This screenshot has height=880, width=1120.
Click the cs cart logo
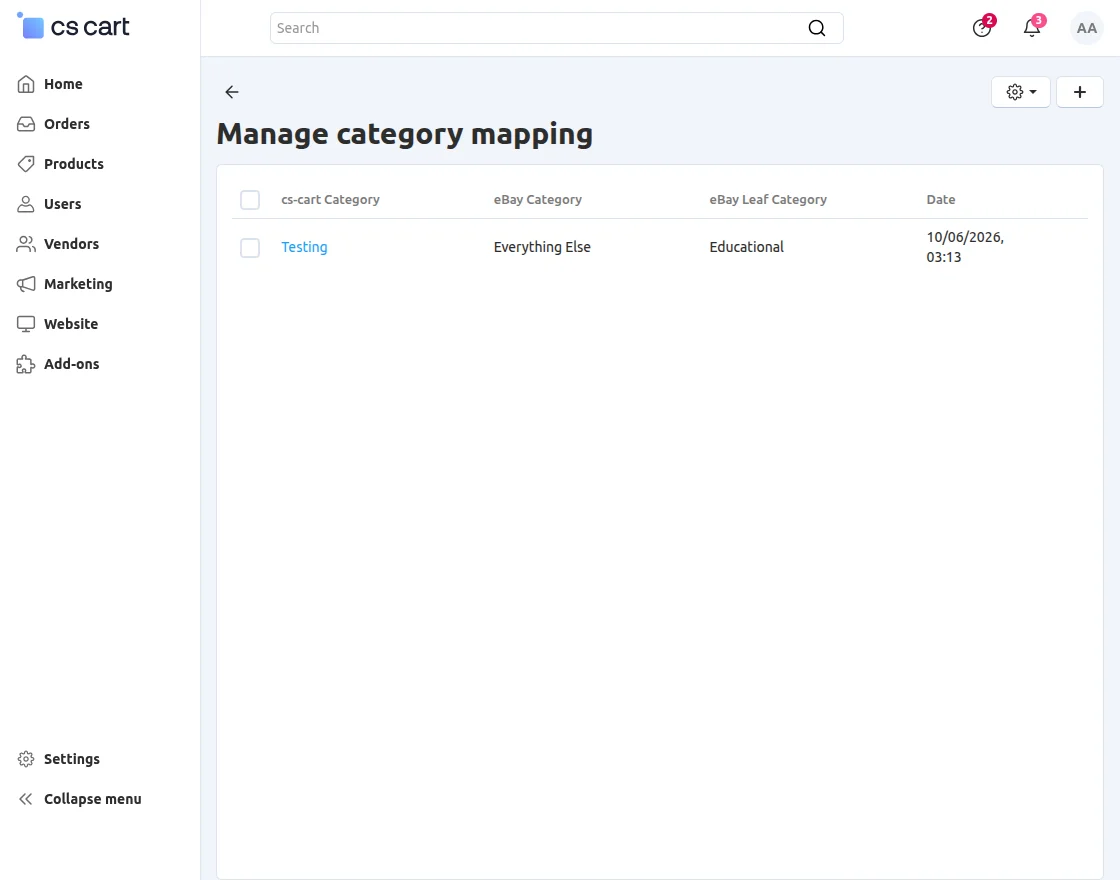click(73, 26)
